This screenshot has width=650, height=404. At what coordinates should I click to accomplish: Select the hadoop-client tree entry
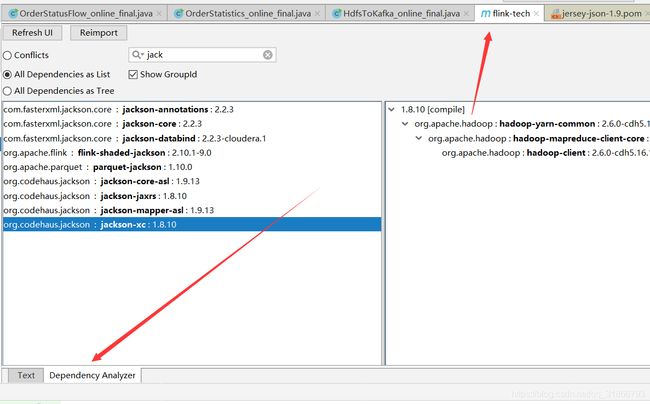[x=546, y=153]
